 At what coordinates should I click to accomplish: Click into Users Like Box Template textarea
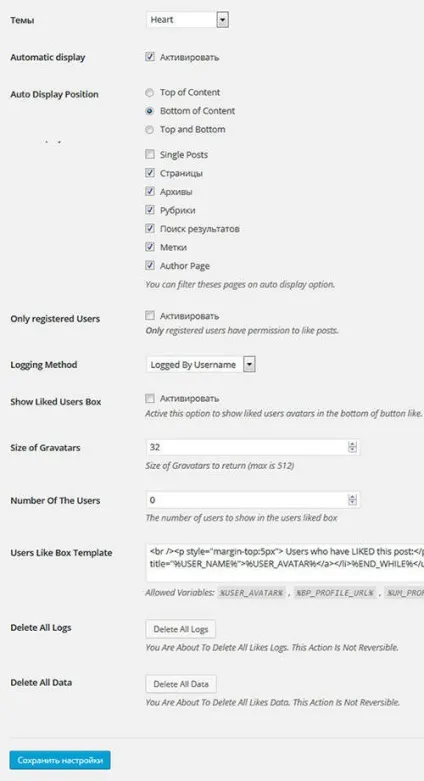(285, 562)
